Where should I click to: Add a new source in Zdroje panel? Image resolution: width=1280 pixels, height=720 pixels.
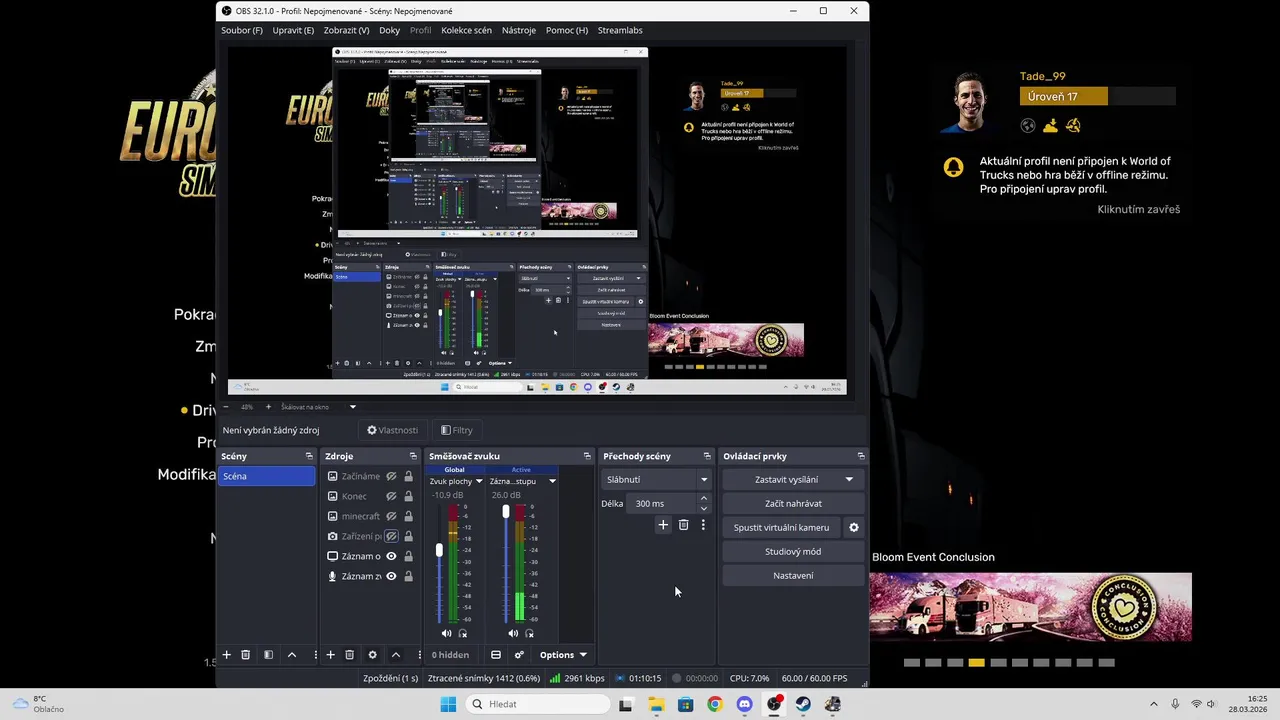click(330, 655)
